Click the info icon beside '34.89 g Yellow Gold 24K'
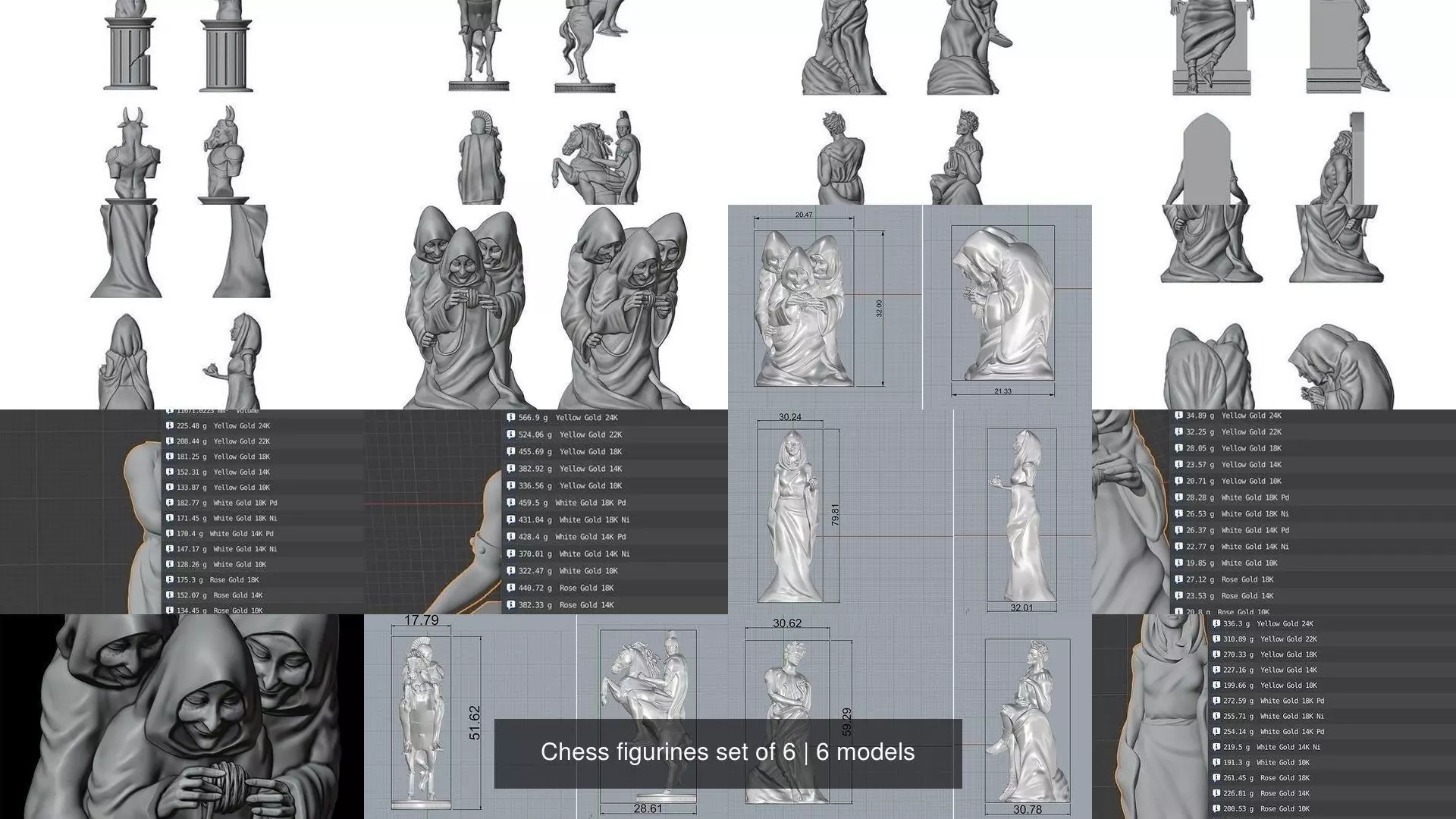This screenshot has width=1456, height=819. coord(1179,416)
